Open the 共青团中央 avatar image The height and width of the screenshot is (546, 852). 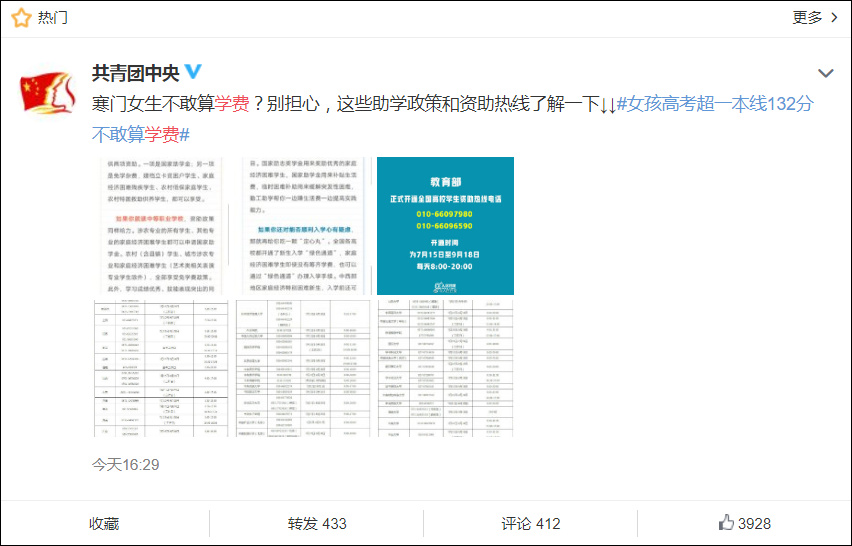click(x=47, y=92)
